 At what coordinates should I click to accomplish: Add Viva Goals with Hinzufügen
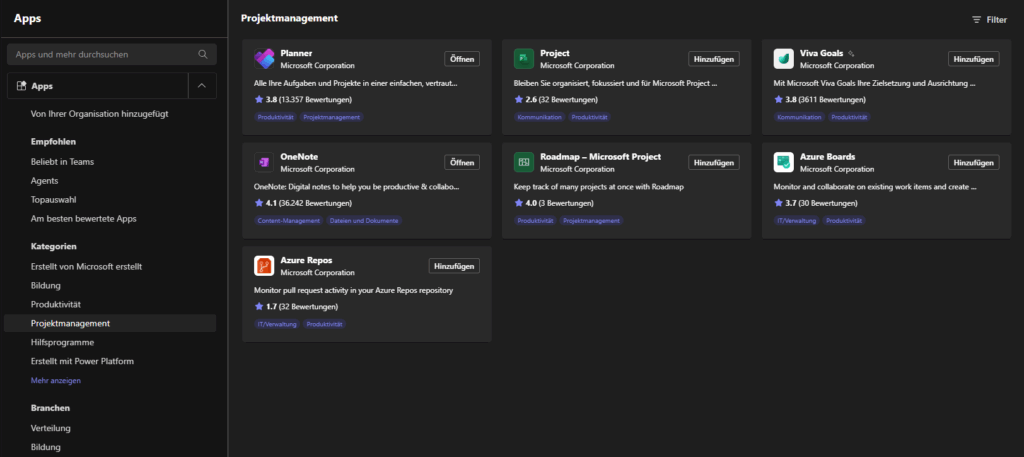[974, 59]
